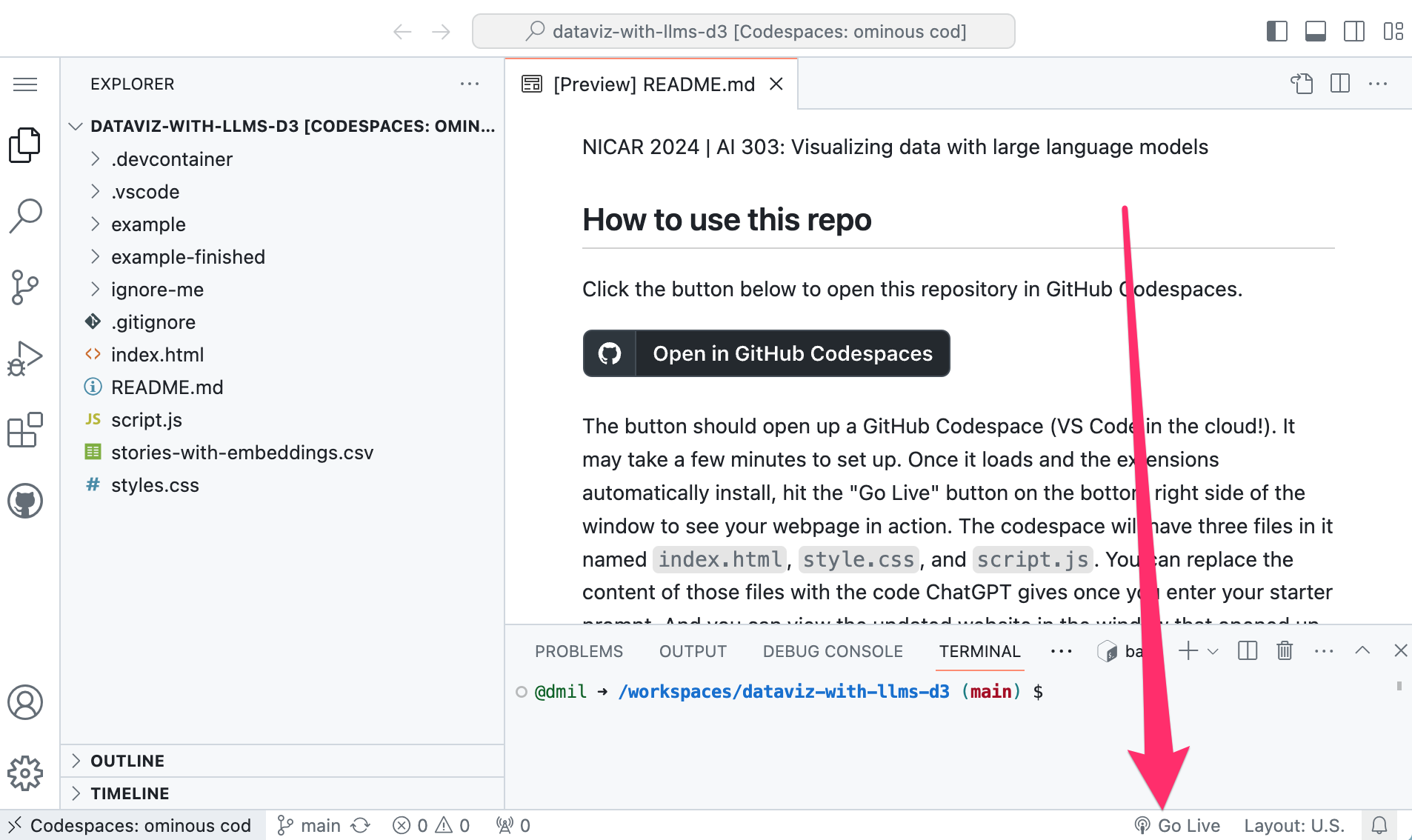Click the Go Live status bar button

[x=1176, y=825]
